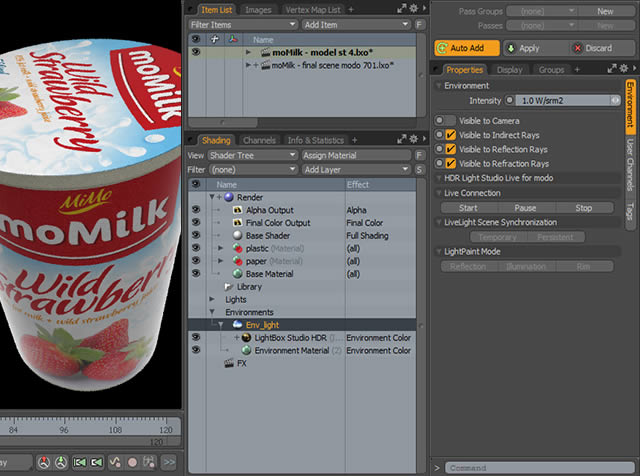Switch to the Channels tab
640x476 pixels.
point(259,140)
